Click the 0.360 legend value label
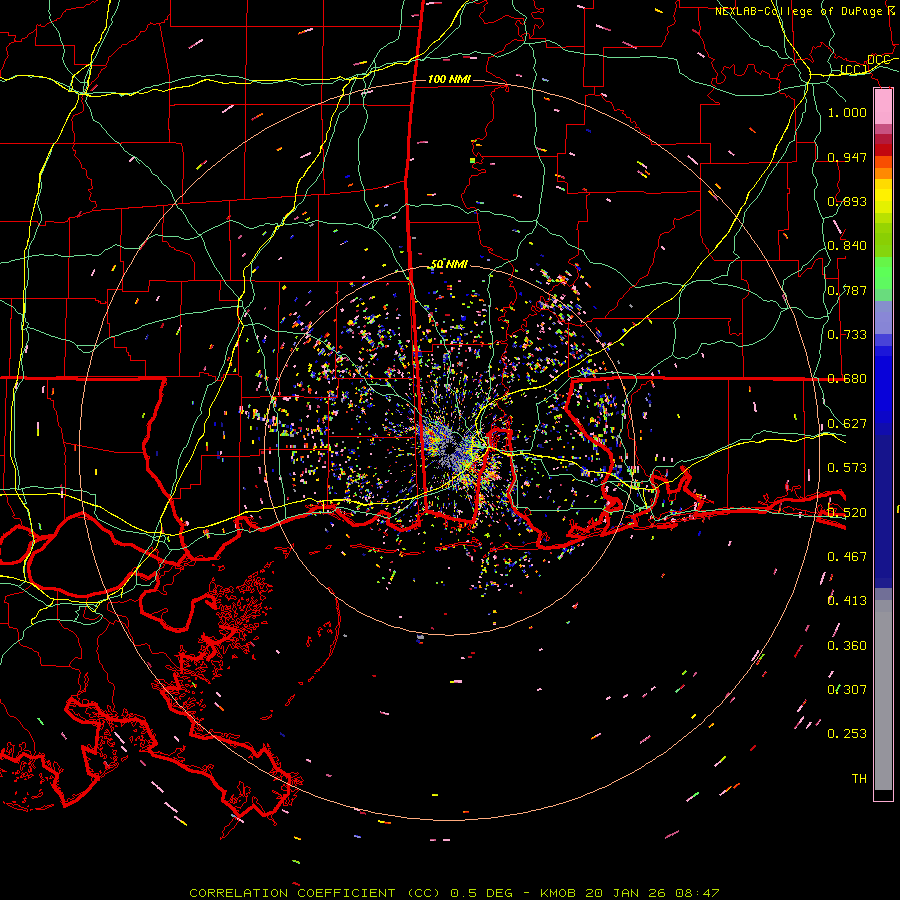Viewport: 900px width, 900px height. (847, 646)
